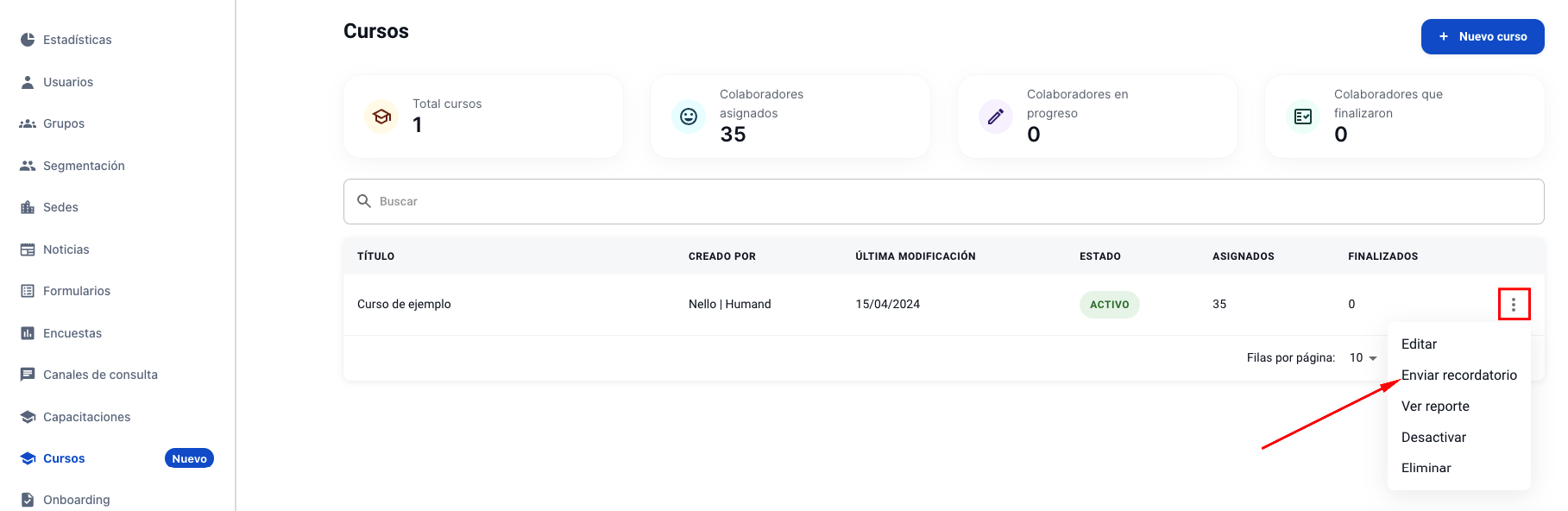Screen dimensions: 1568x511
Task: Open Segmentación from sidebar
Action: pos(84,166)
